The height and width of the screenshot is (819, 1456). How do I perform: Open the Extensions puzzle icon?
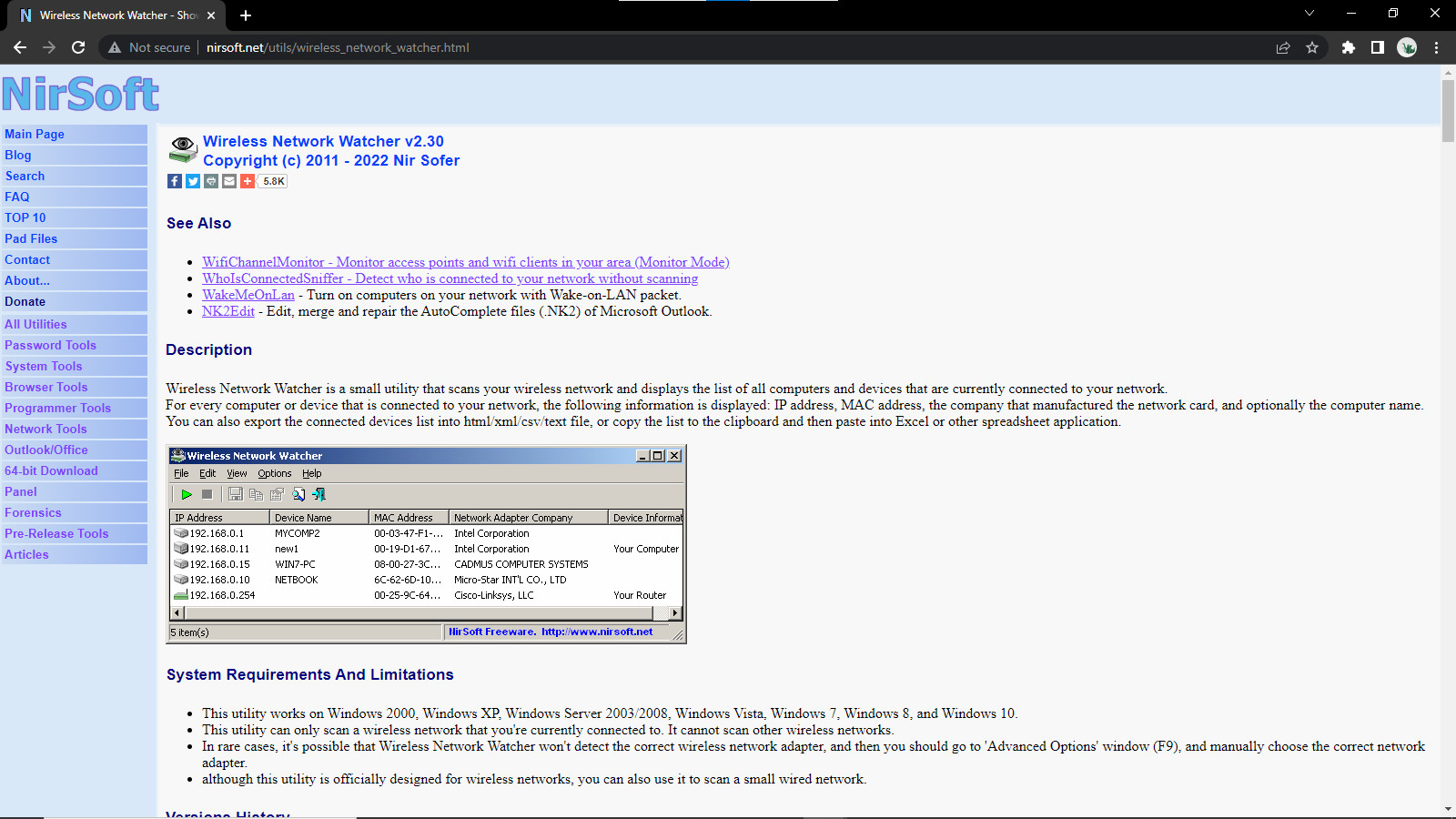[1349, 47]
